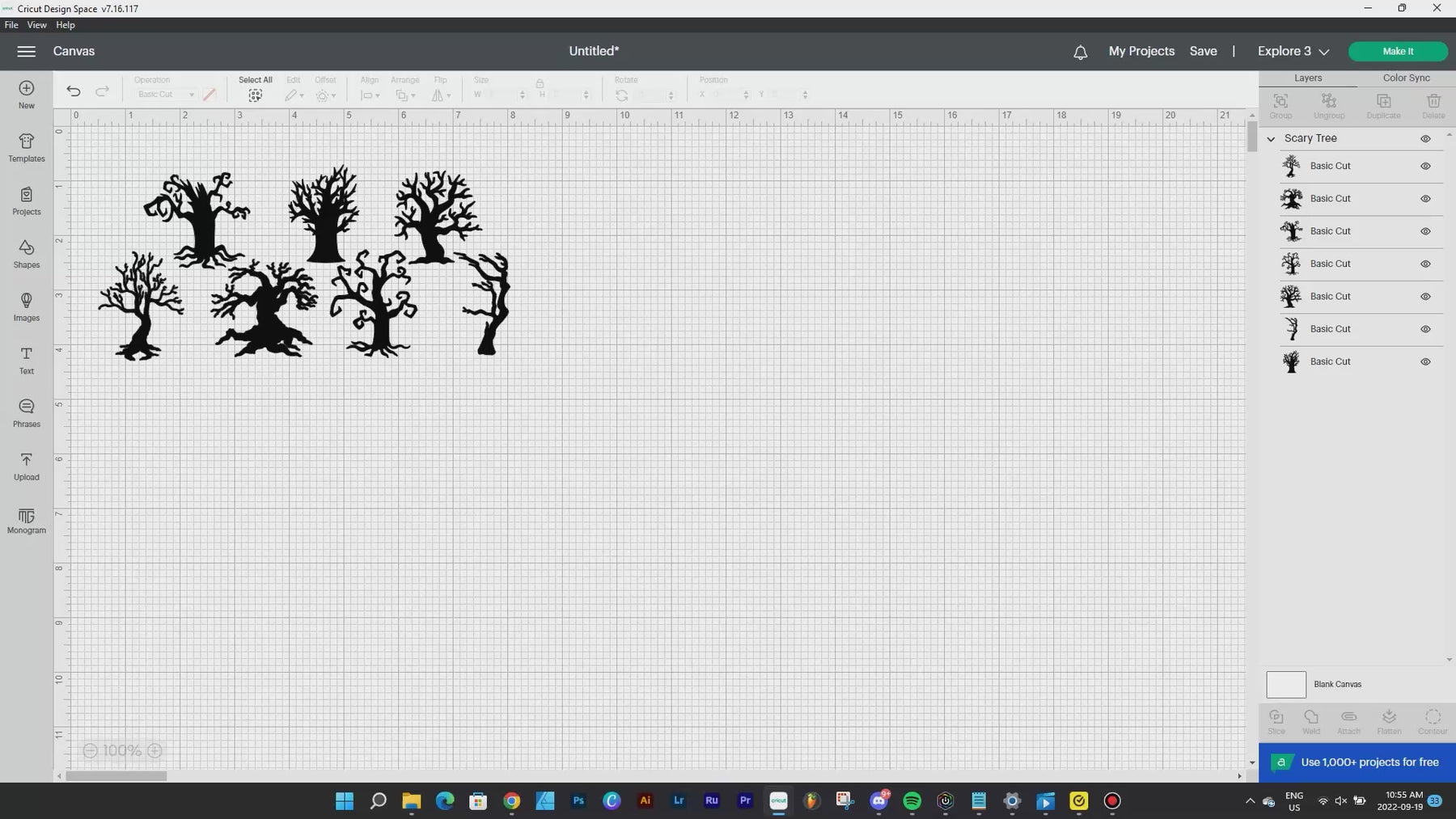This screenshot has height=819, width=1456.
Task: Switch to the Color Sync tab
Action: [x=1406, y=78]
